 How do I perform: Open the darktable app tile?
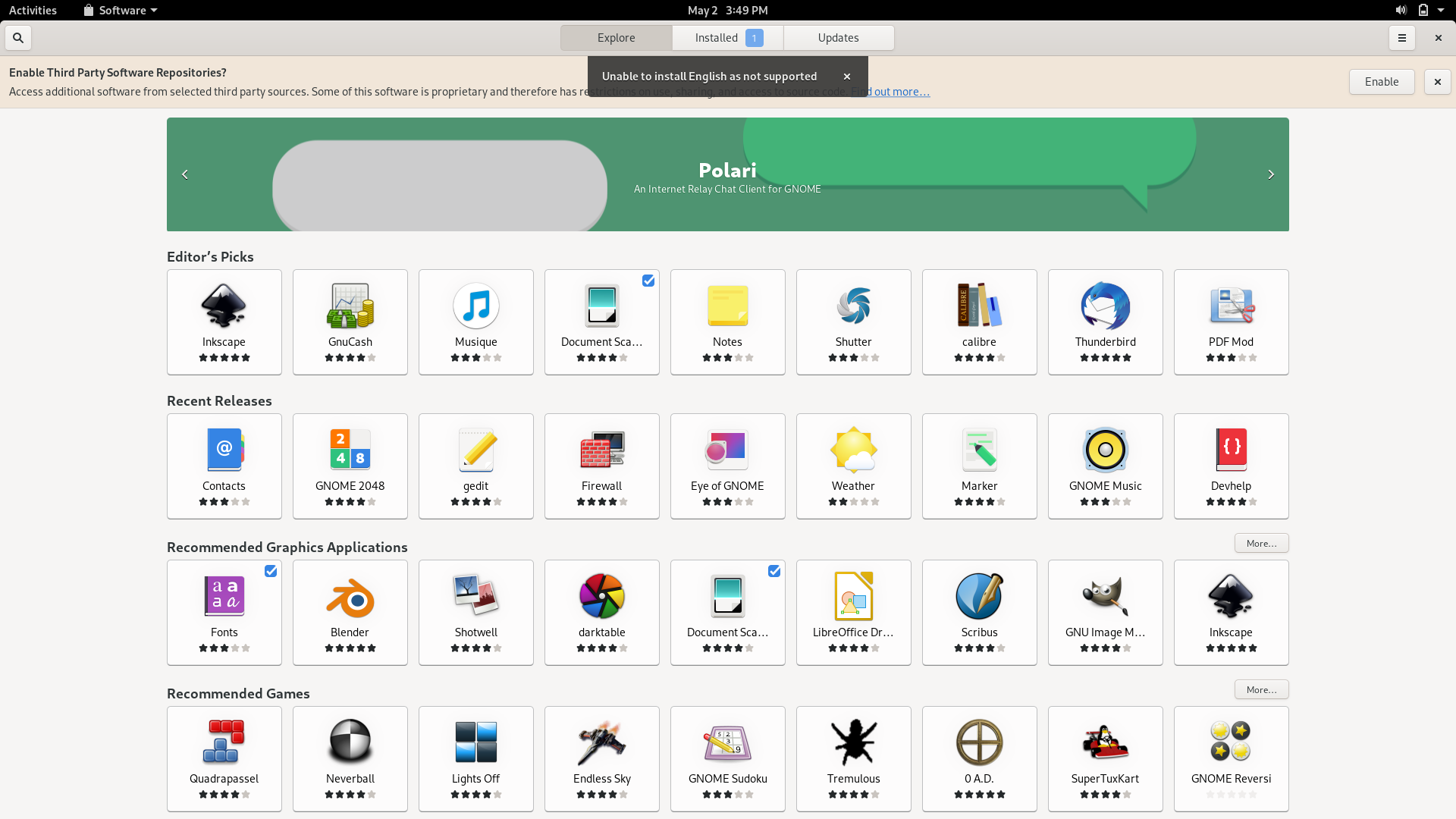(601, 612)
